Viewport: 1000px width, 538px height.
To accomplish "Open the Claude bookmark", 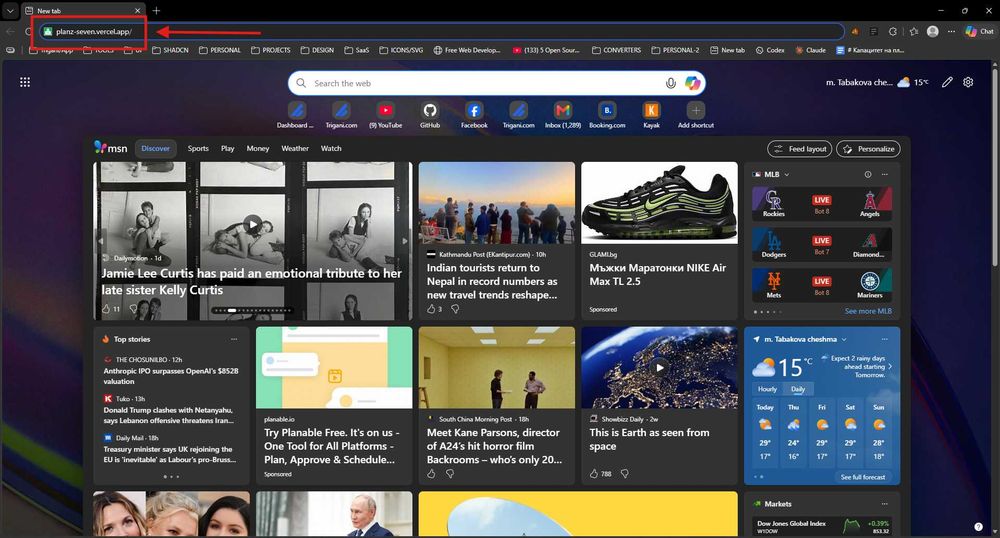I will [811, 50].
